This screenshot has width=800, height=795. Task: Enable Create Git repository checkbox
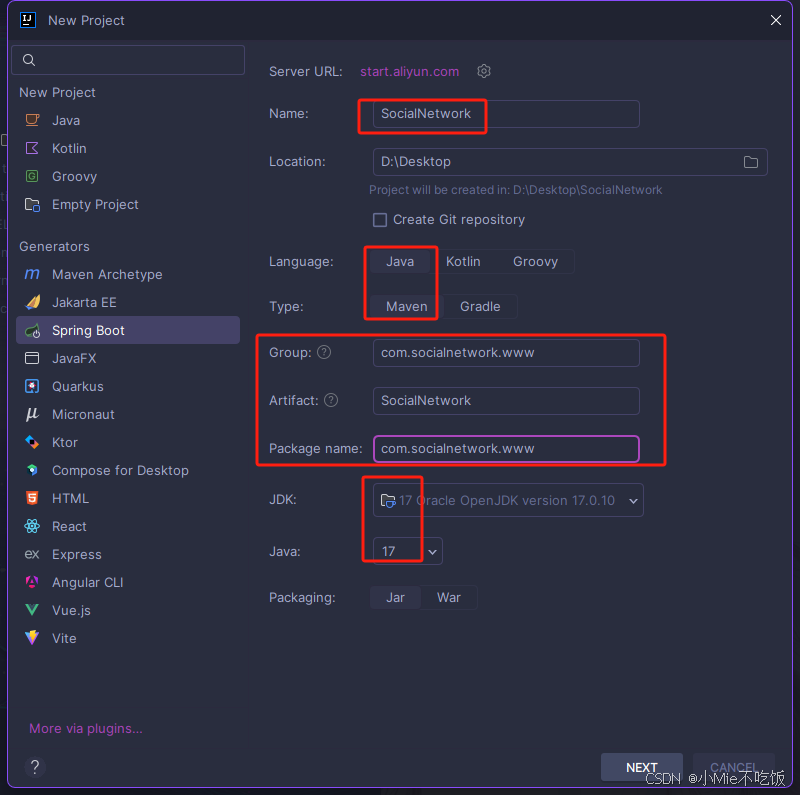(x=380, y=220)
